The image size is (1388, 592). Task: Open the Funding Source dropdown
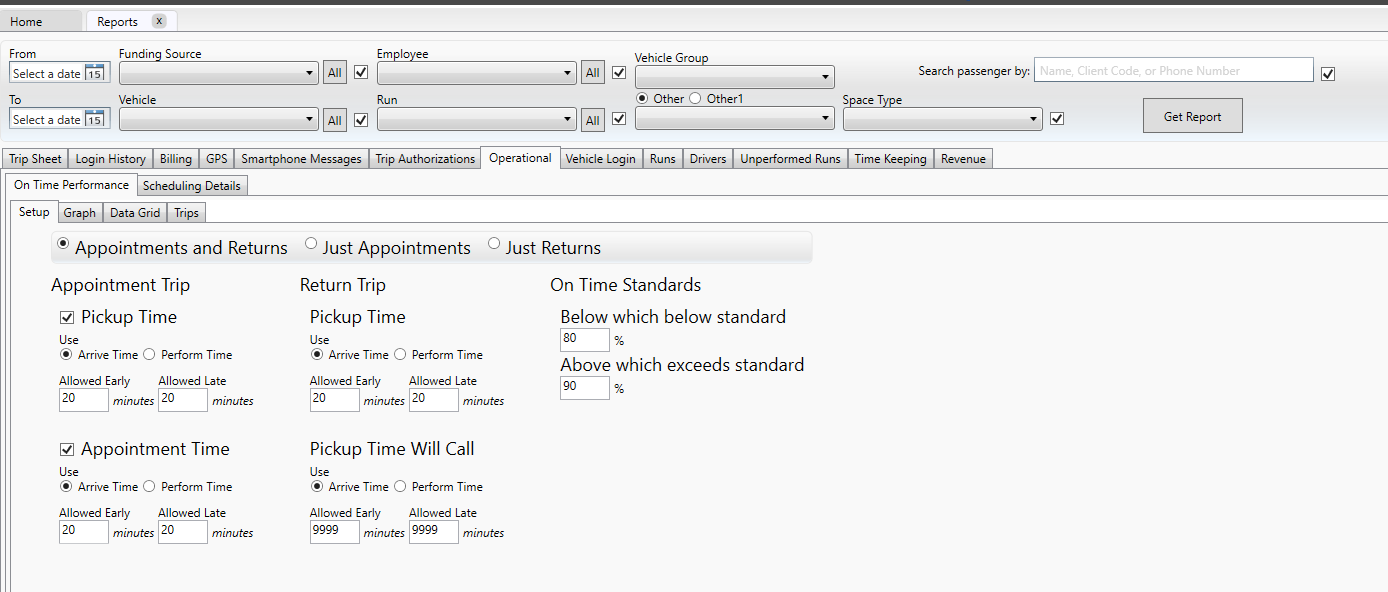[x=218, y=72]
